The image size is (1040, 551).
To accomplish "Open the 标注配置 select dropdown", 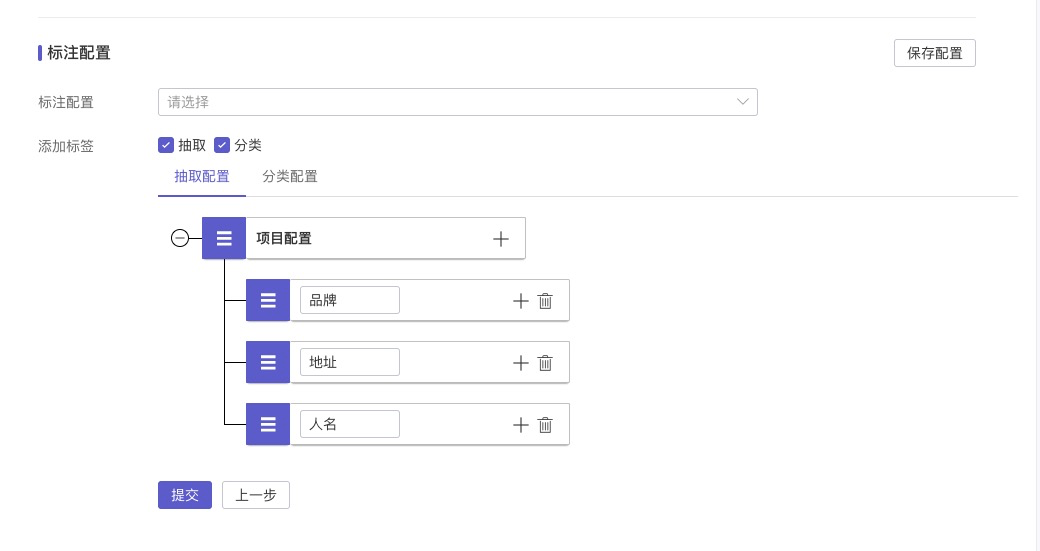I will pyautogui.click(x=457, y=102).
